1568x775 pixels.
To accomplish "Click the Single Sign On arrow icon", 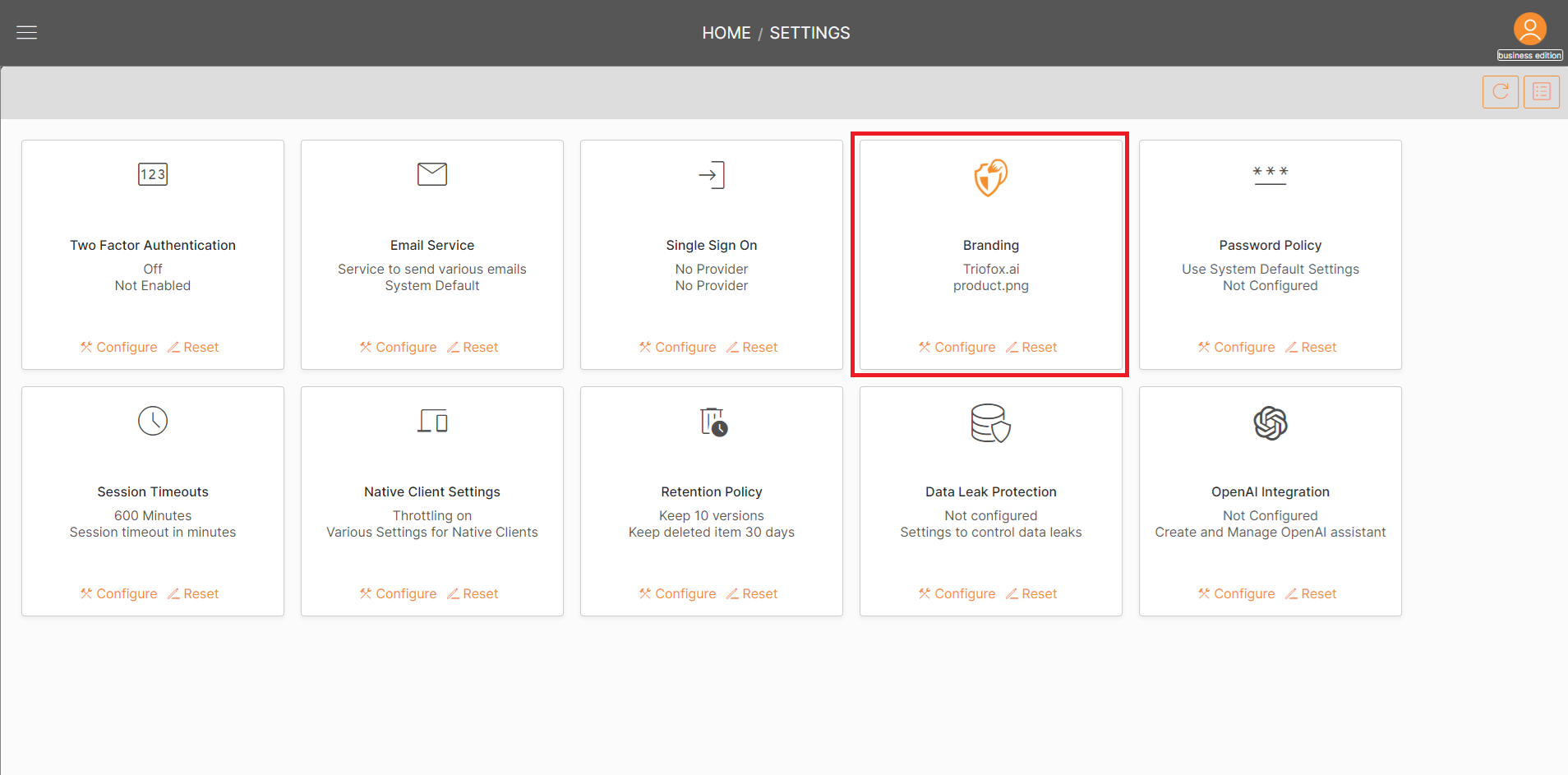I will (x=712, y=174).
